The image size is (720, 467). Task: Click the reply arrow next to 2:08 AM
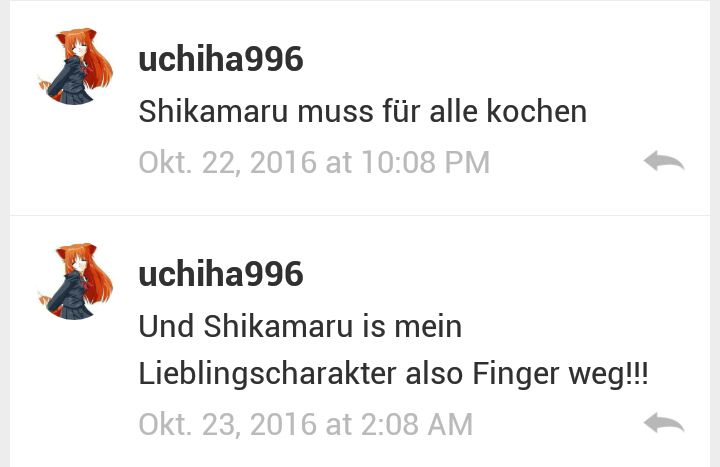point(664,423)
